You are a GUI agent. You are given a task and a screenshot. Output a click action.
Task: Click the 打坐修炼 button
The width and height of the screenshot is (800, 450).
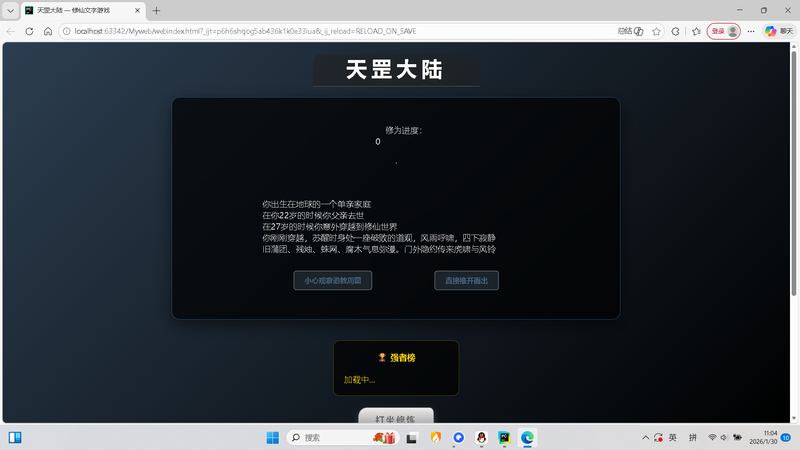point(396,416)
